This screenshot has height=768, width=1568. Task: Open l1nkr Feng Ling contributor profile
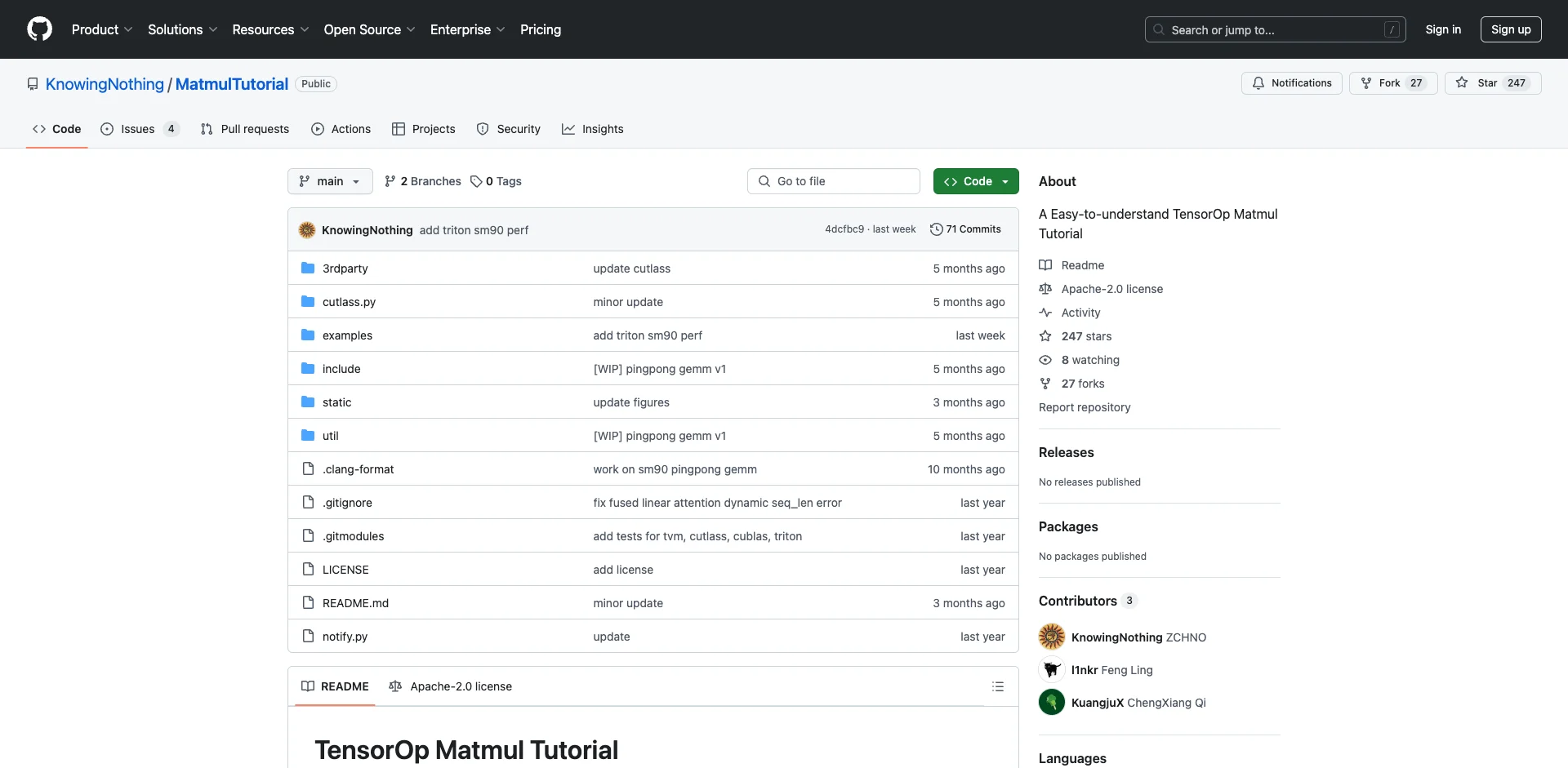(1111, 670)
